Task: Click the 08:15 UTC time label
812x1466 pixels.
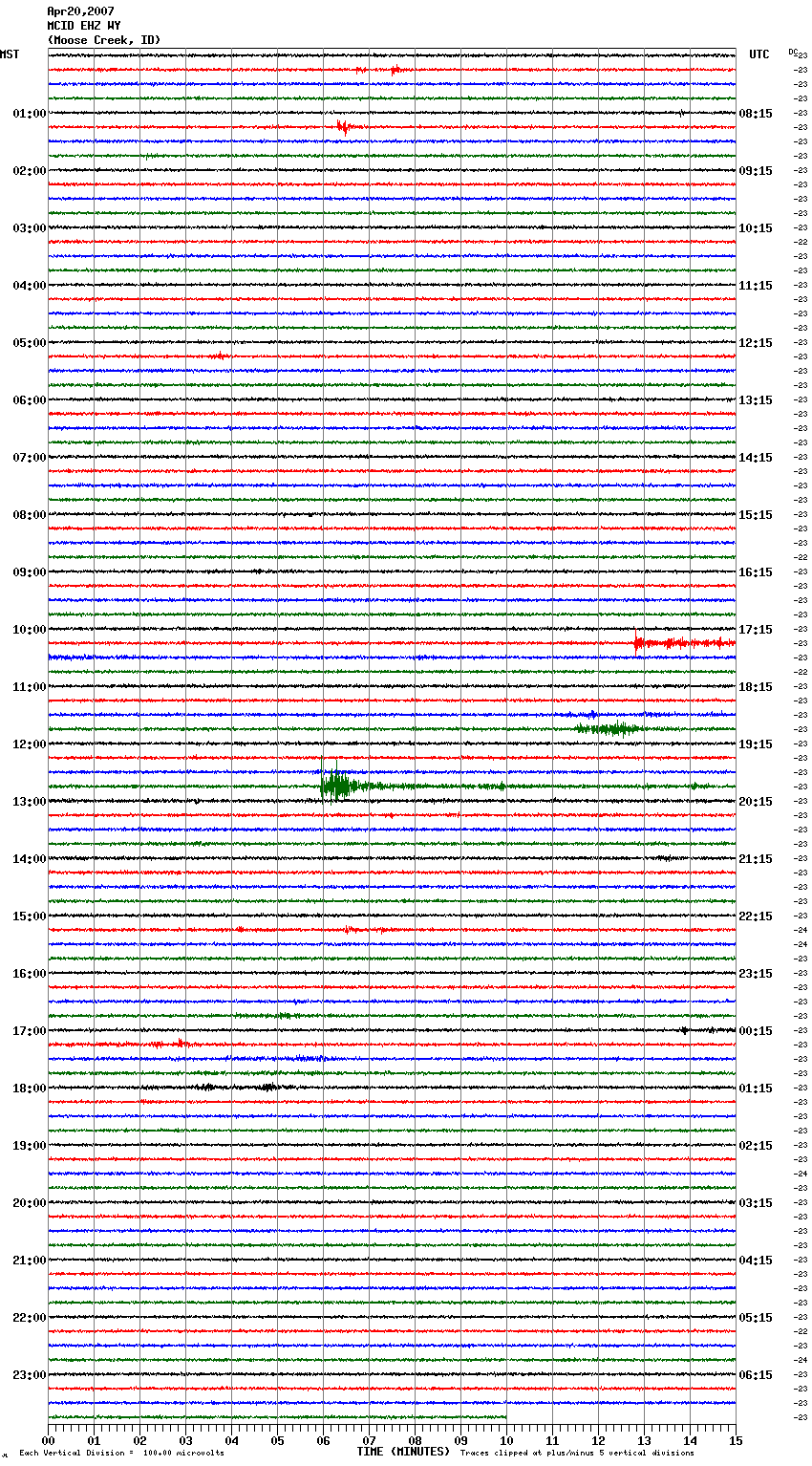Action: click(x=756, y=114)
